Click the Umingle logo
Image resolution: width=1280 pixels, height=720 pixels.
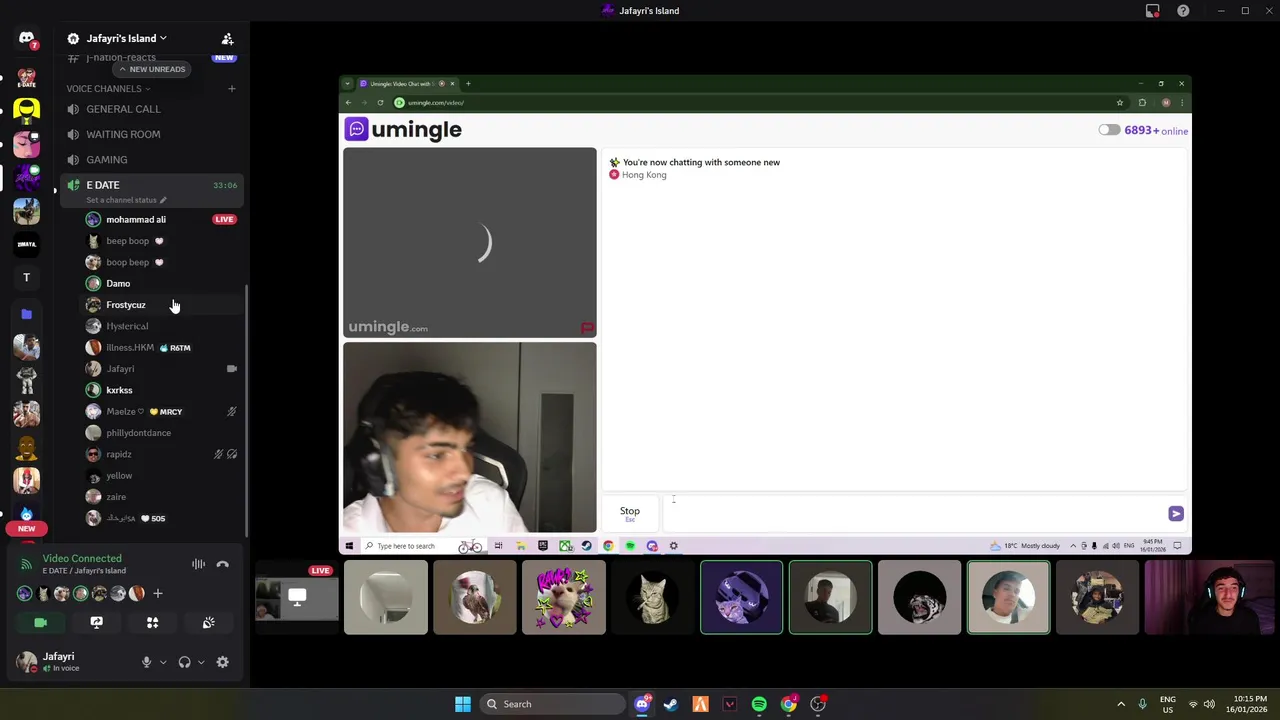(403, 129)
